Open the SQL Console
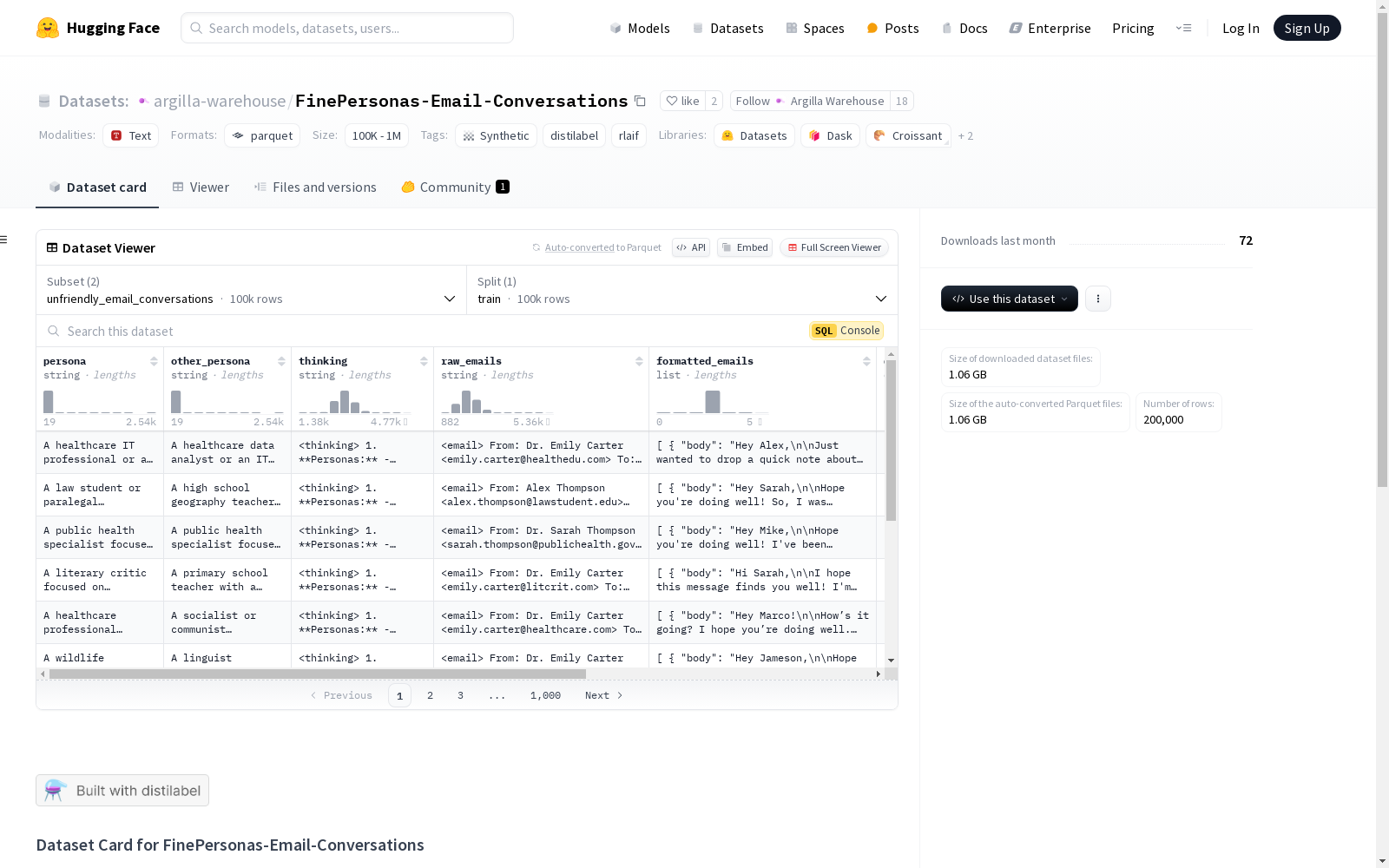The width and height of the screenshot is (1389, 868). (x=846, y=331)
